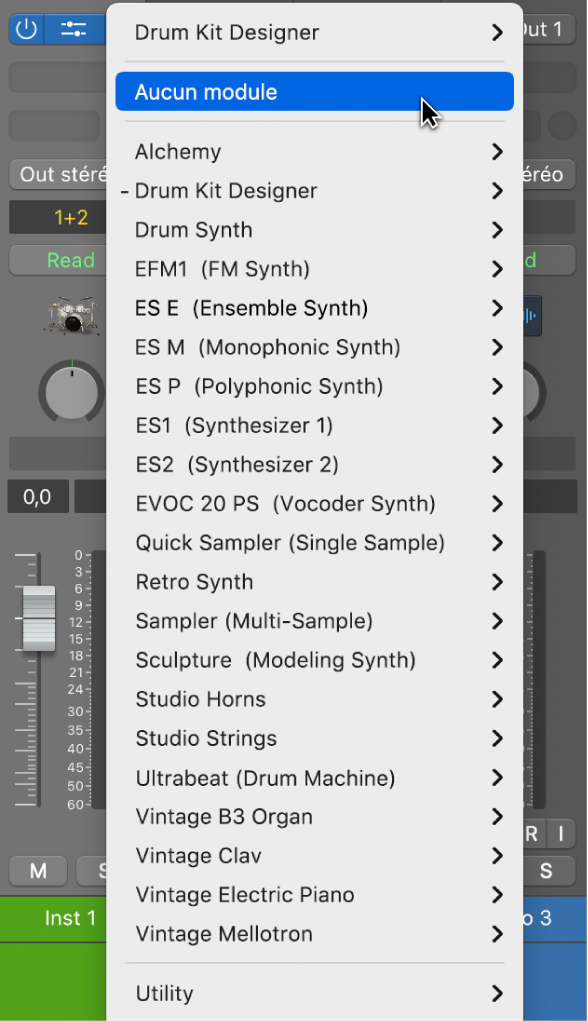The height and width of the screenshot is (1021, 588).
Task: Click the blue waveform track icon
Action: (x=531, y=316)
